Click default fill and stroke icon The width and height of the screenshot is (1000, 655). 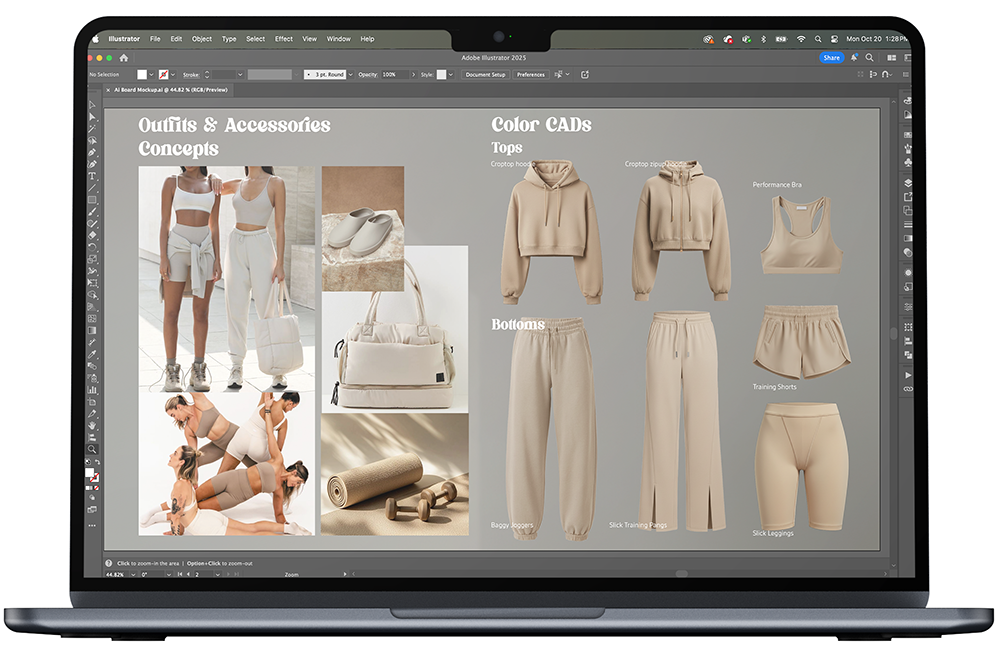pyautogui.click(x=88, y=464)
